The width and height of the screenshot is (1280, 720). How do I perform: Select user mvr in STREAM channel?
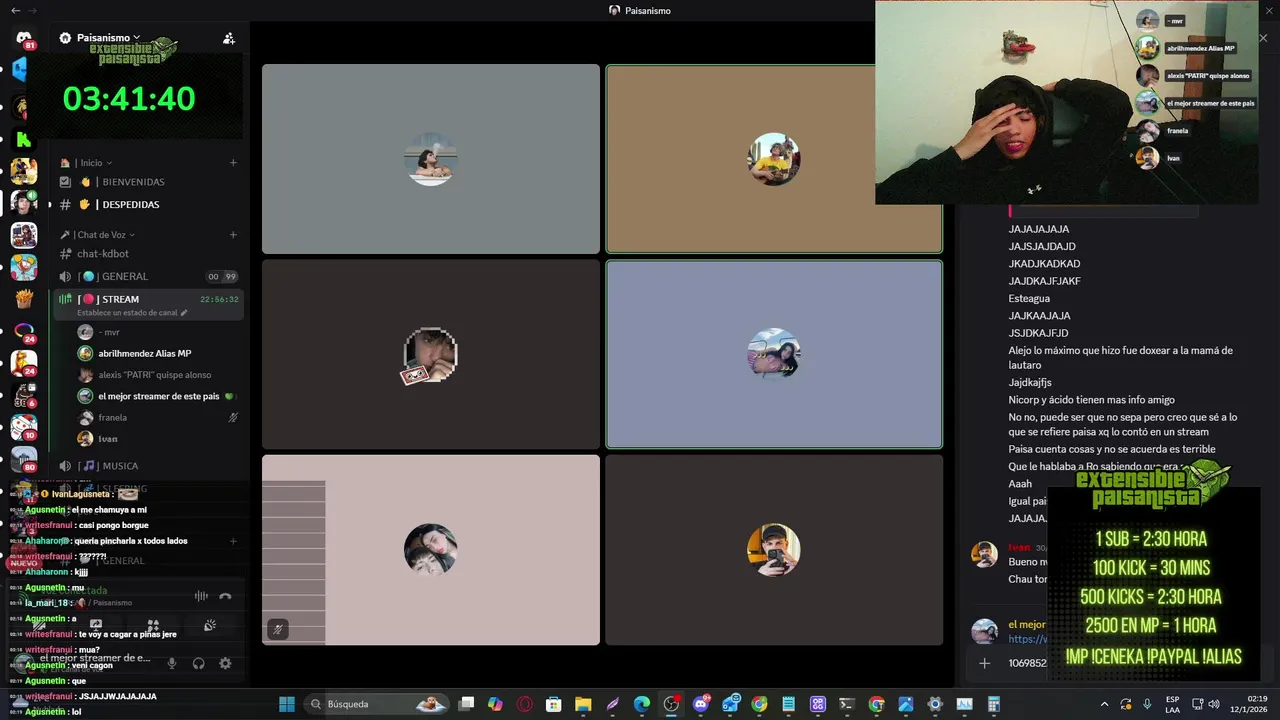(x=158, y=332)
